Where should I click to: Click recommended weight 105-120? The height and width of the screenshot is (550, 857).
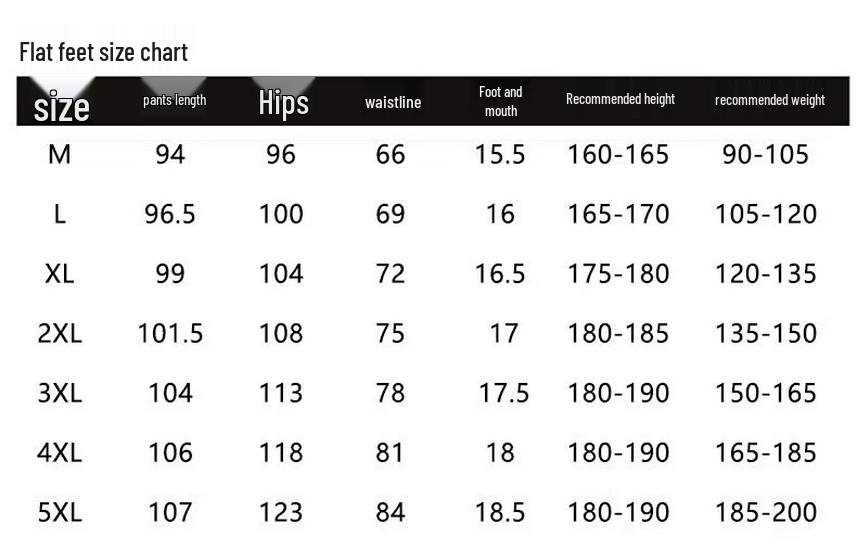pyautogui.click(x=766, y=214)
